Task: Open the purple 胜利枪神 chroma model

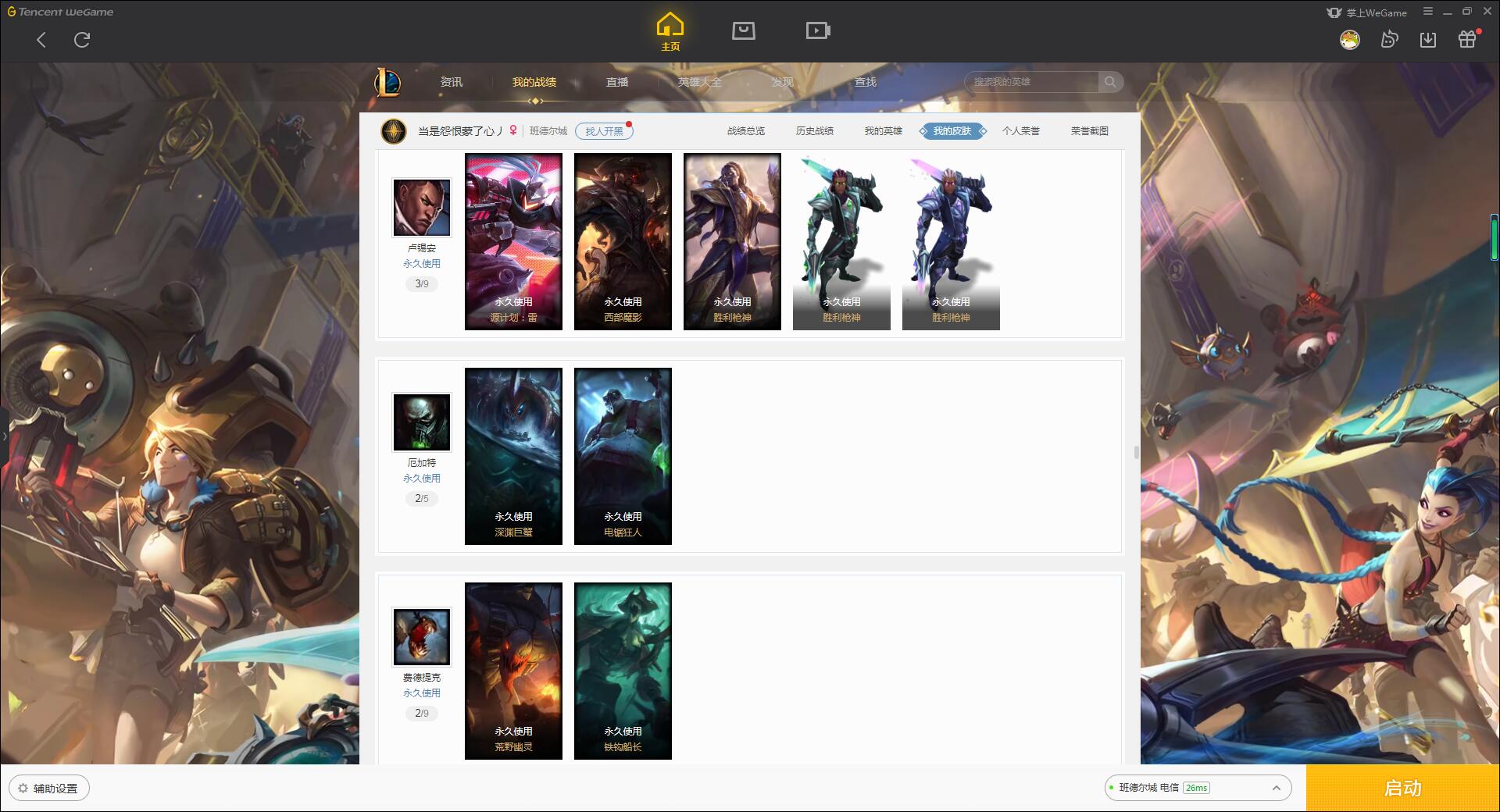Action: [x=951, y=241]
